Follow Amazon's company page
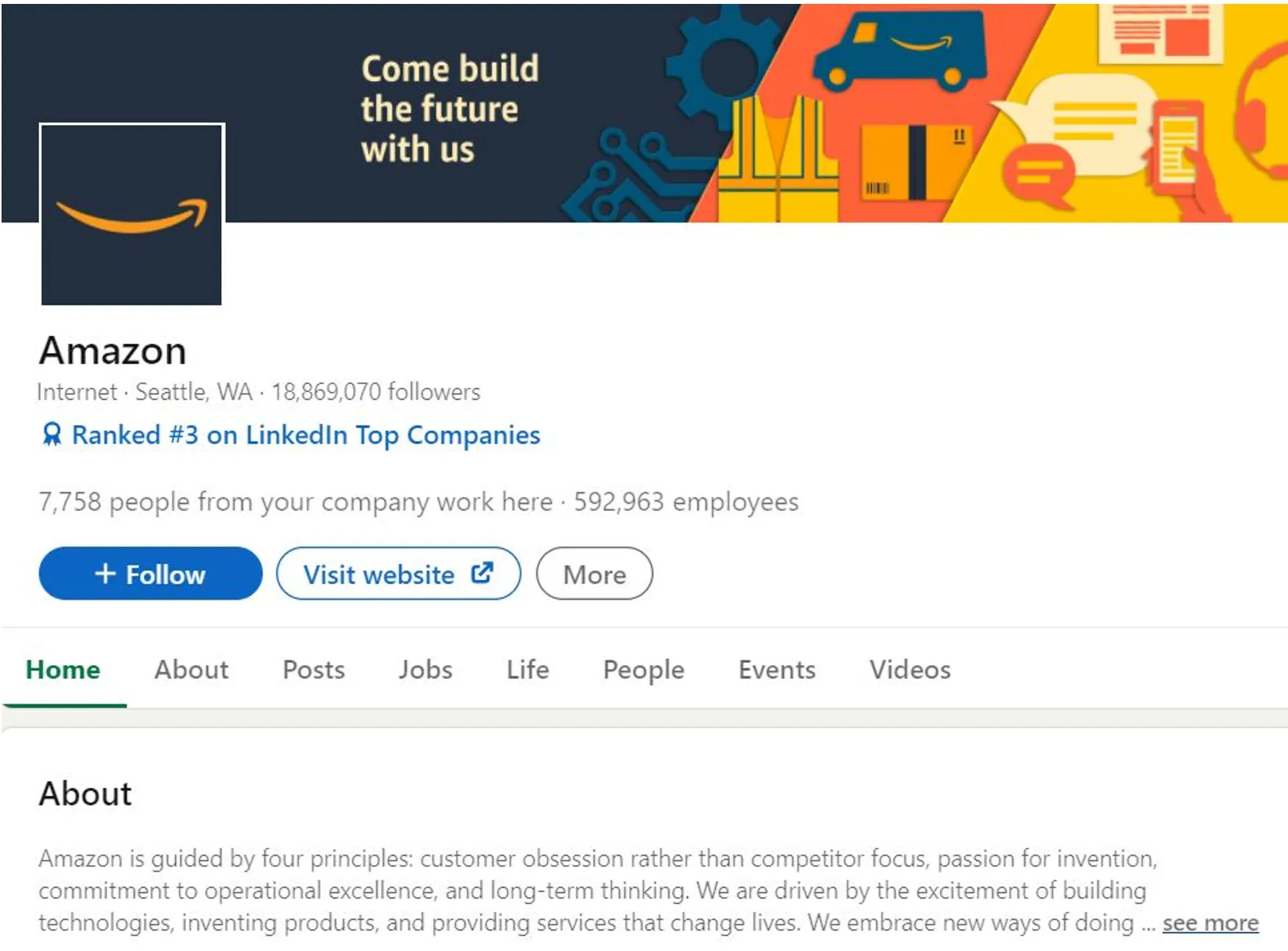1288x951 pixels. click(x=150, y=574)
